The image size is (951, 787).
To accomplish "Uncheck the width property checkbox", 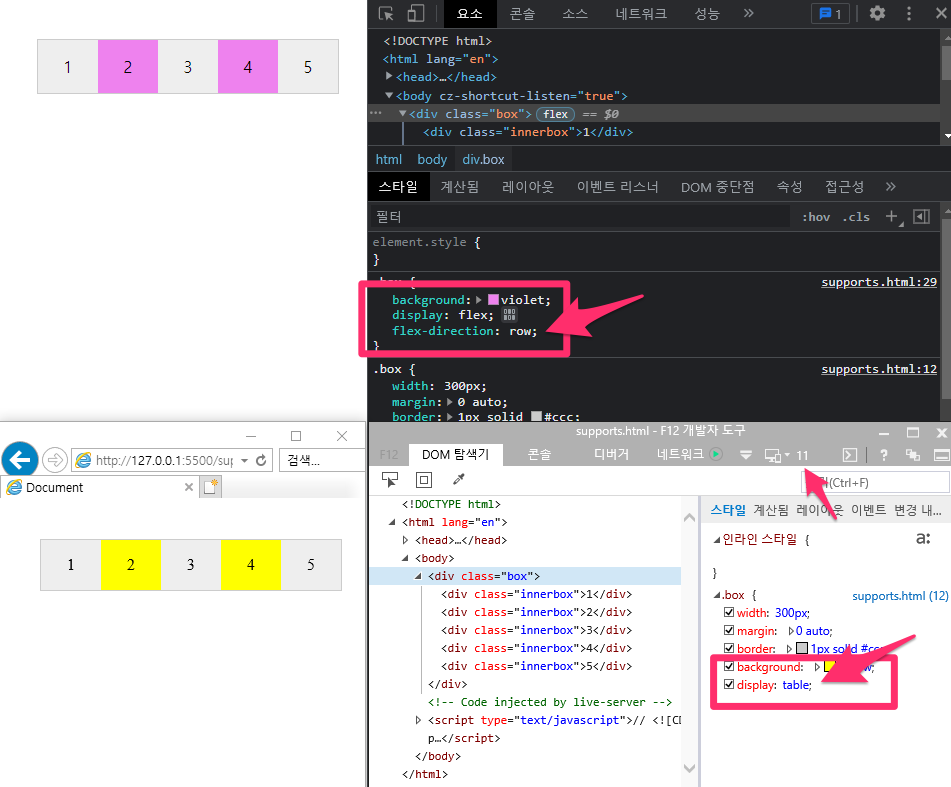I will [729, 612].
